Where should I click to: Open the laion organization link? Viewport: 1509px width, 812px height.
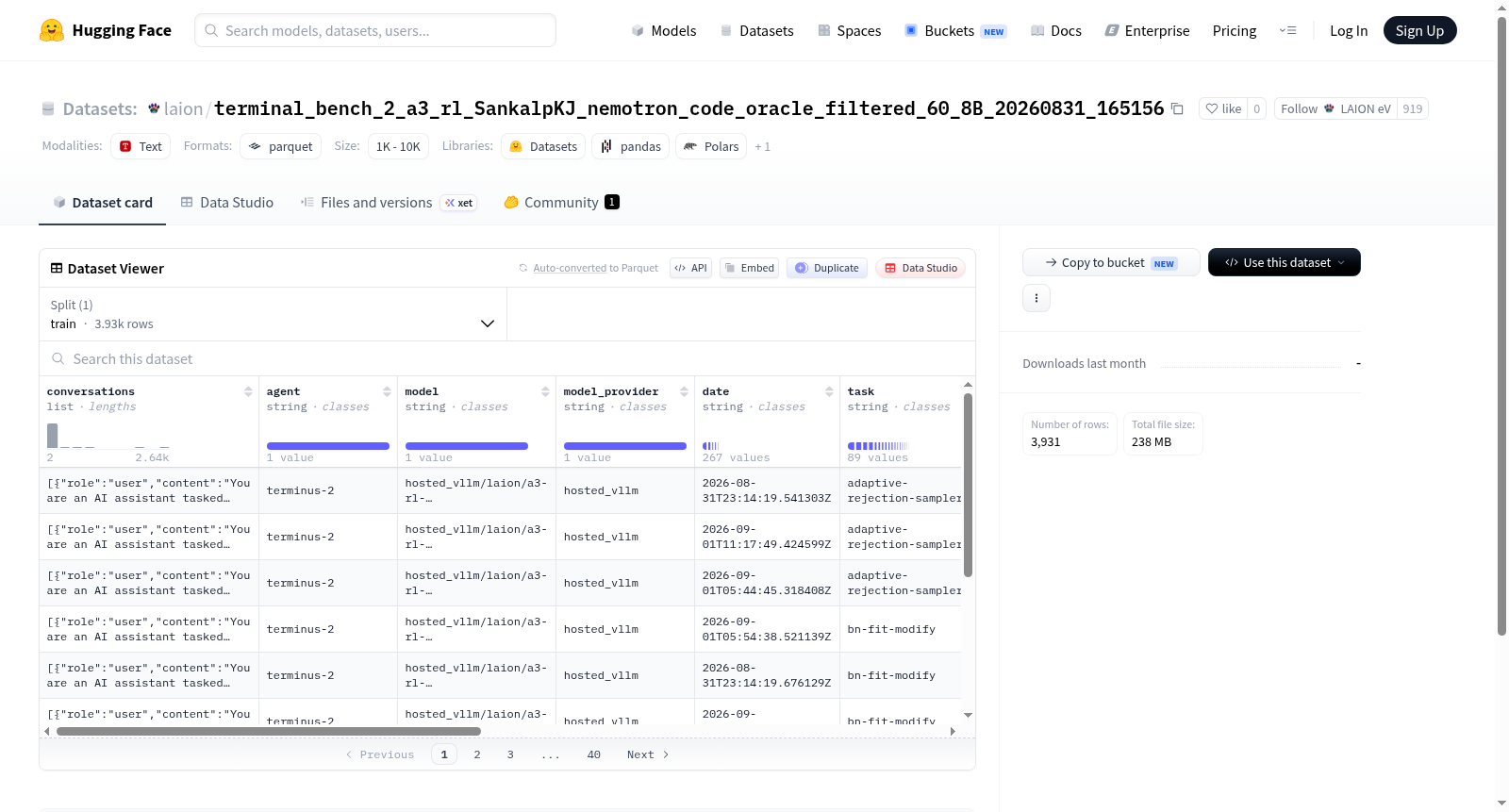[x=183, y=109]
